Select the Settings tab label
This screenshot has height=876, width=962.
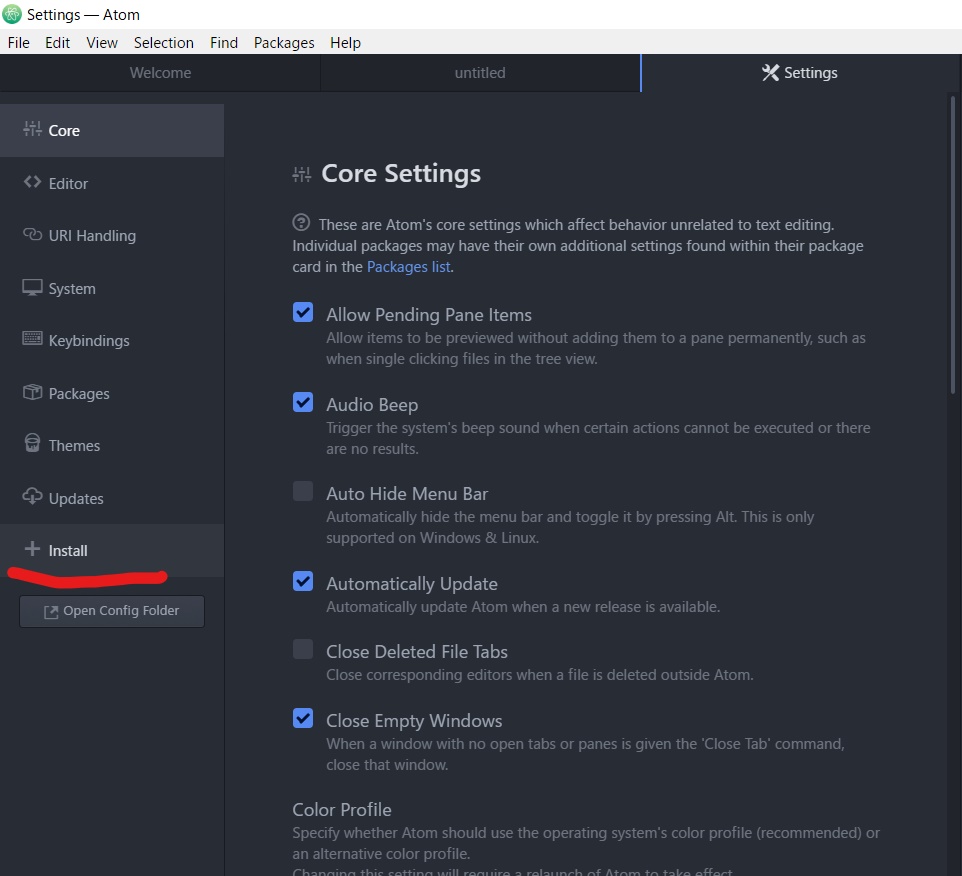pyautogui.click(x=810, y=73)
